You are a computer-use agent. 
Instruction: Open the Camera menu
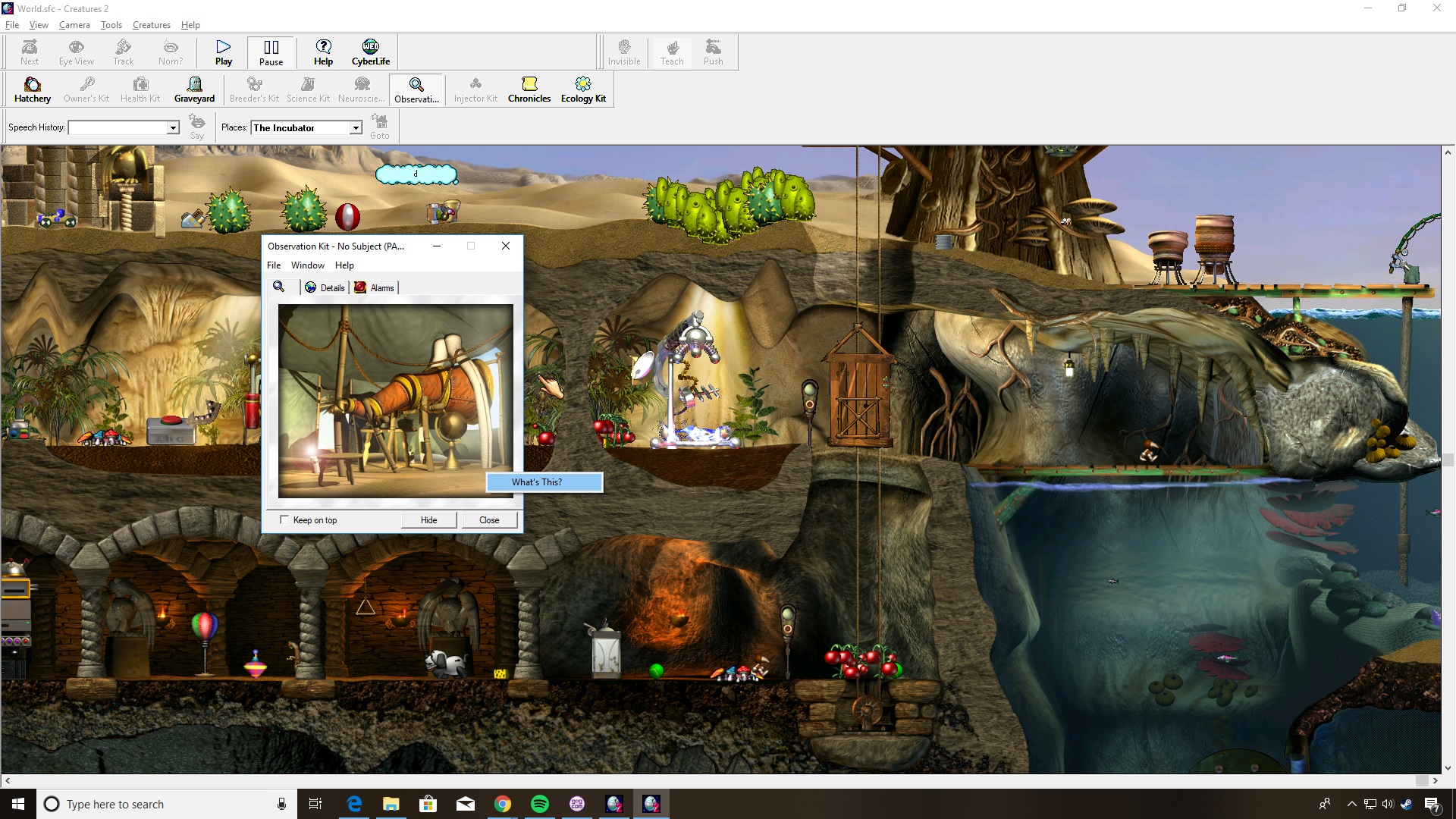[x=74, y=25]
